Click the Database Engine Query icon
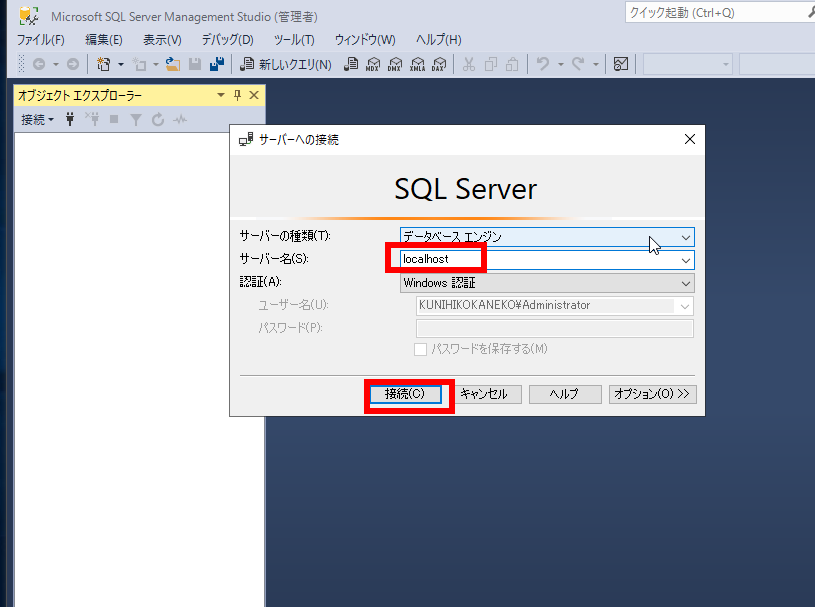Screen dimensions: 815x607 click(x=351, y=64)
